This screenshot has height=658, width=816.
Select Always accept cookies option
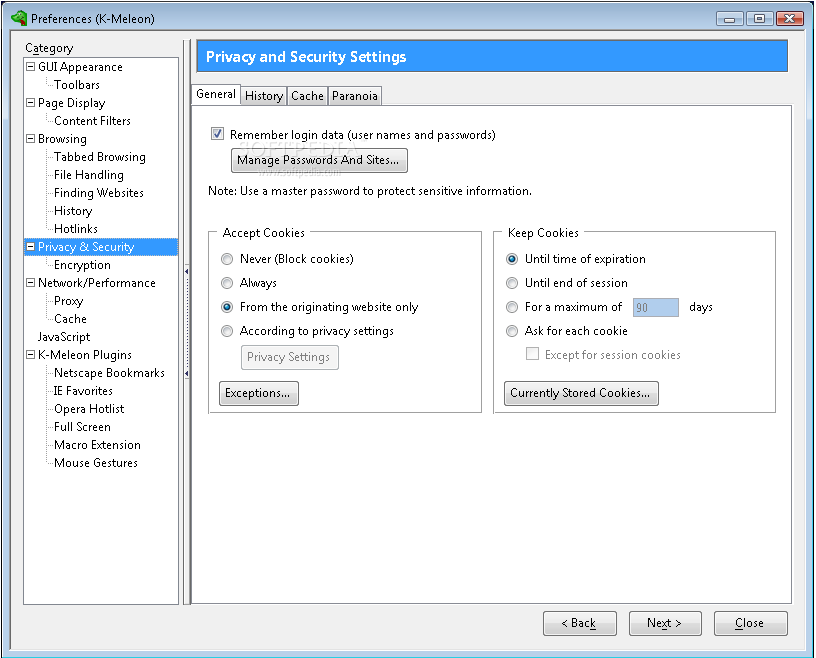click(x=227, y=283)
